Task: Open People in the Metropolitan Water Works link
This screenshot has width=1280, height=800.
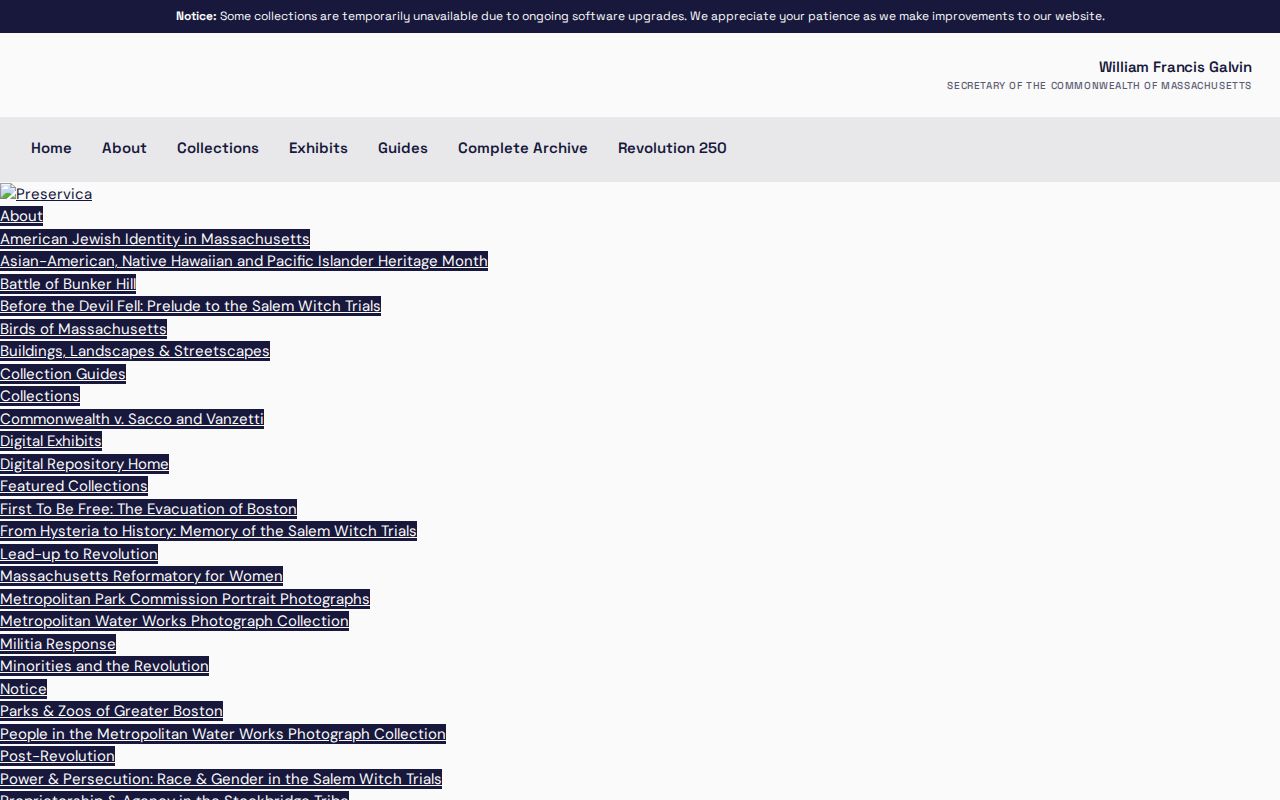Action: click(x=223, y=734)
